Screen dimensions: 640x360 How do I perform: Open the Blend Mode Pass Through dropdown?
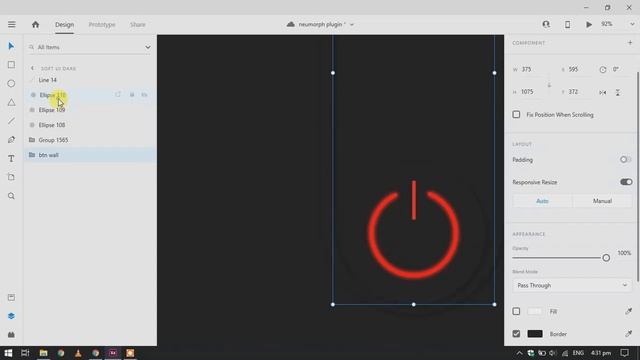[x=572, y=285]
